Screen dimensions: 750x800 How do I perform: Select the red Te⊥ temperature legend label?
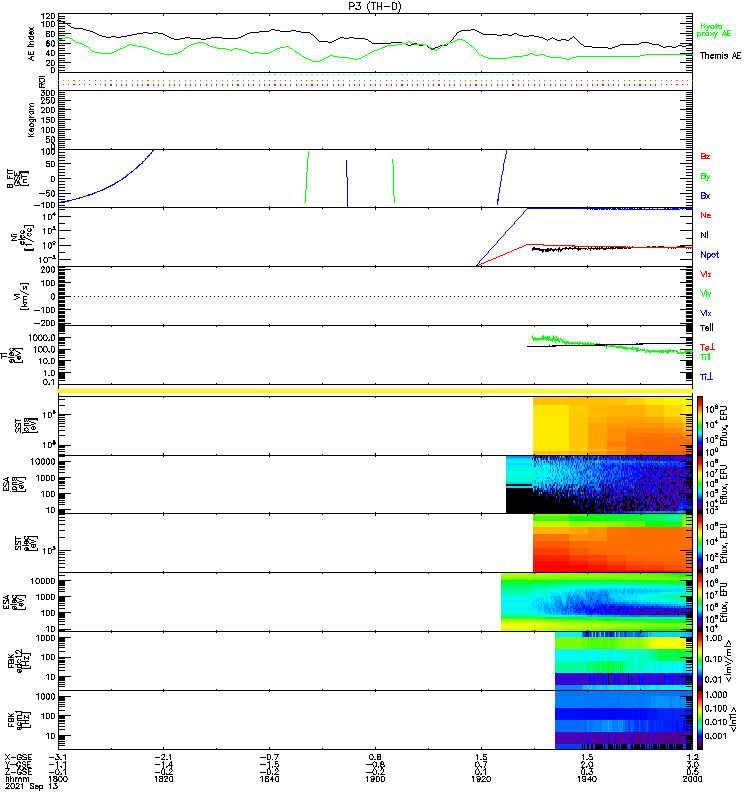[706, 347]
